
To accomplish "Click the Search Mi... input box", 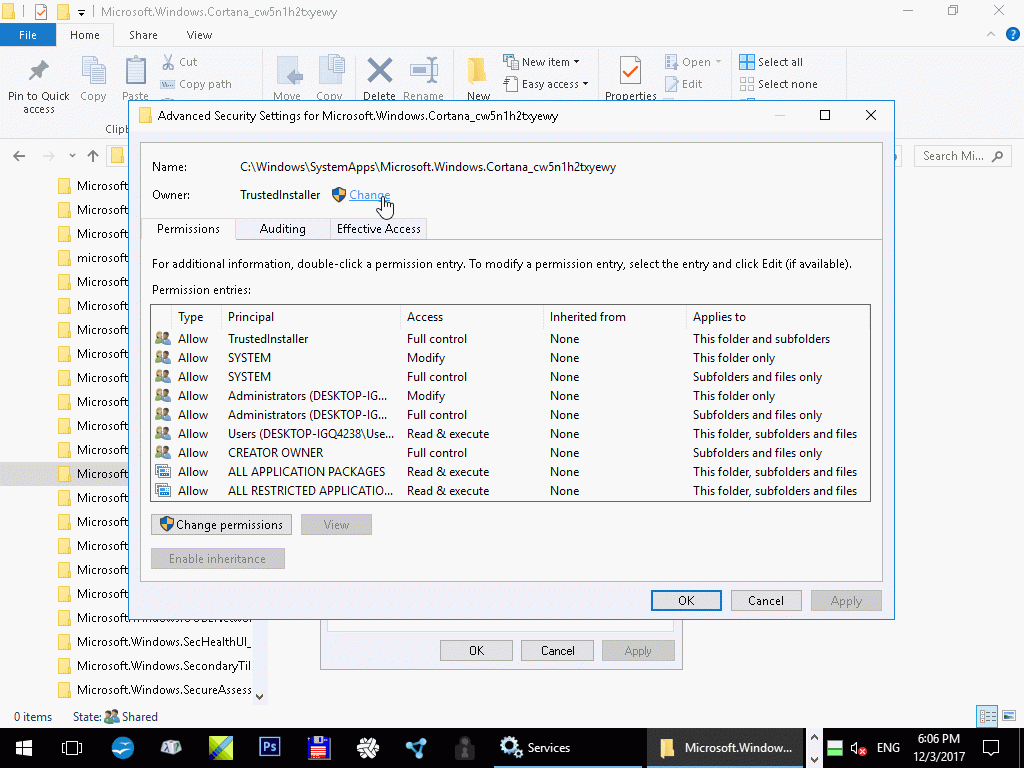I will click(963, 156).
